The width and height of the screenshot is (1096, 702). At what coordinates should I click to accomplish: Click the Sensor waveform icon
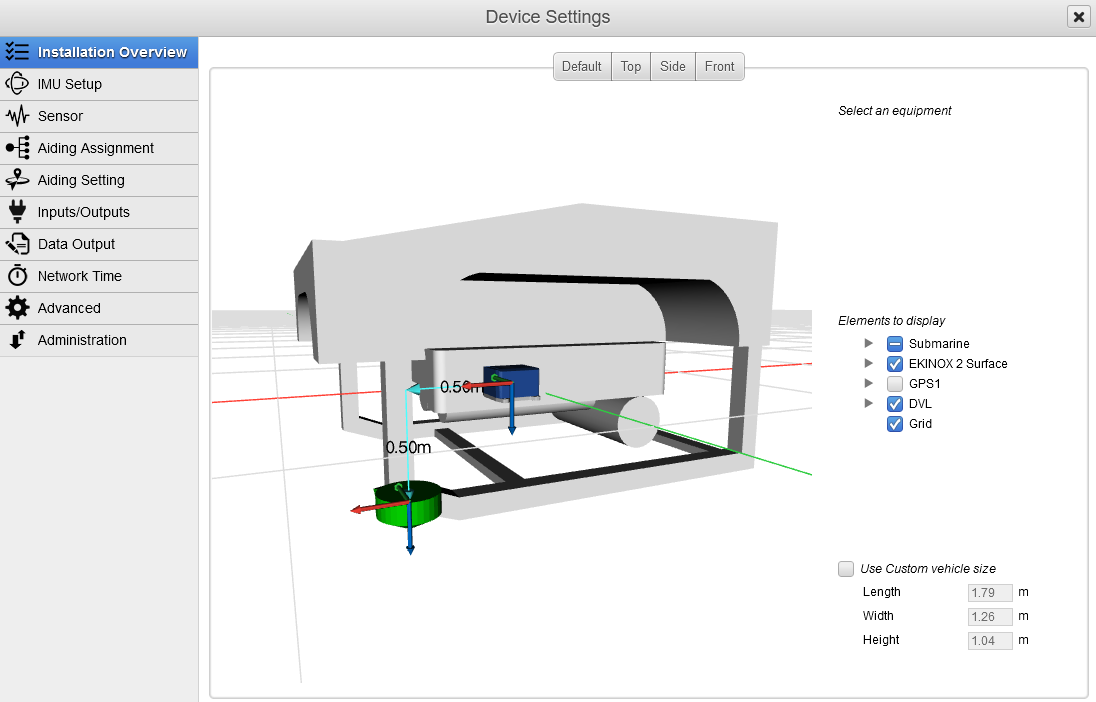pyautogui.click(x=17, y=116)
